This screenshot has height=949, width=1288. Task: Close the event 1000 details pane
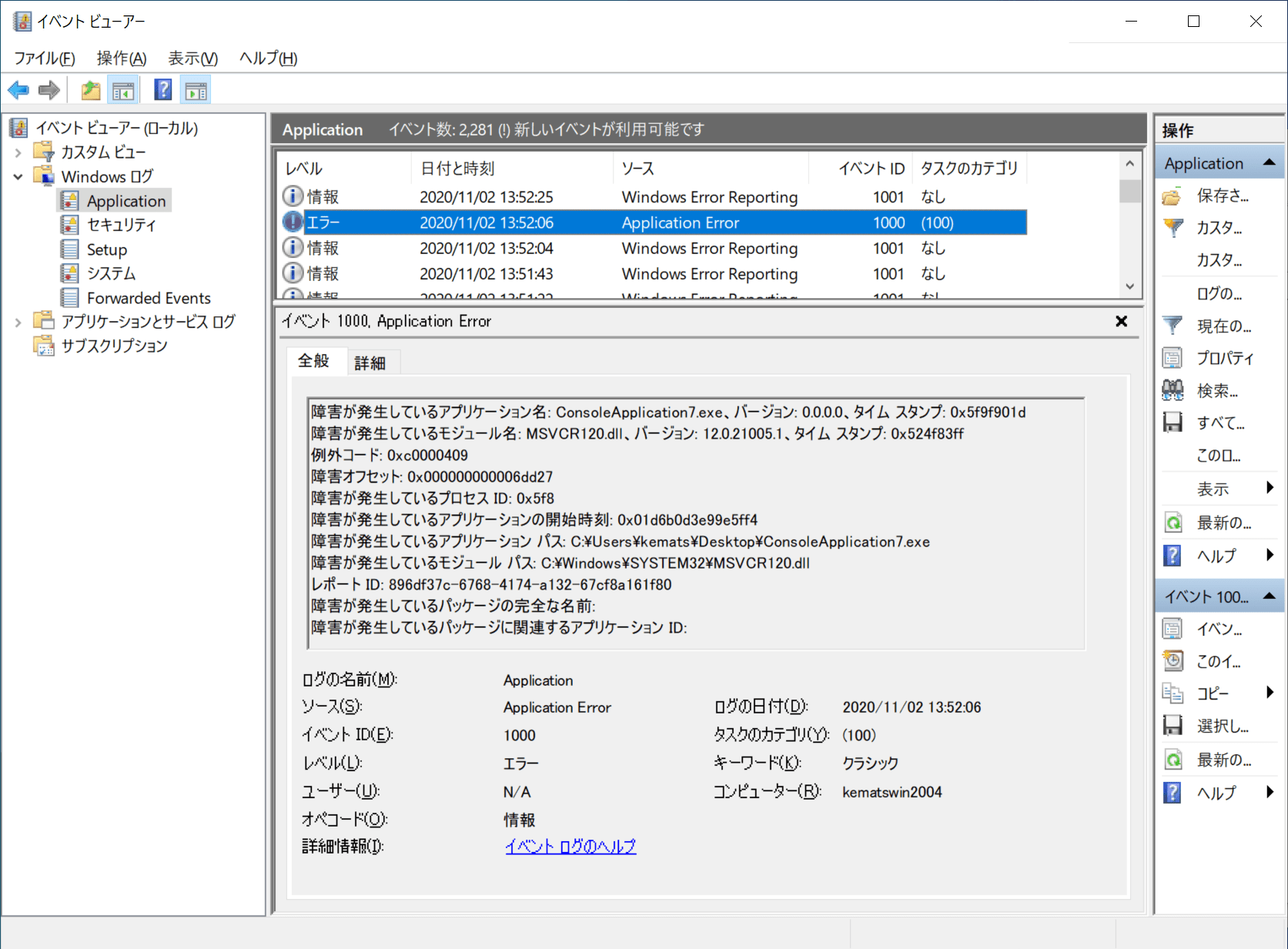point(1122,322)
